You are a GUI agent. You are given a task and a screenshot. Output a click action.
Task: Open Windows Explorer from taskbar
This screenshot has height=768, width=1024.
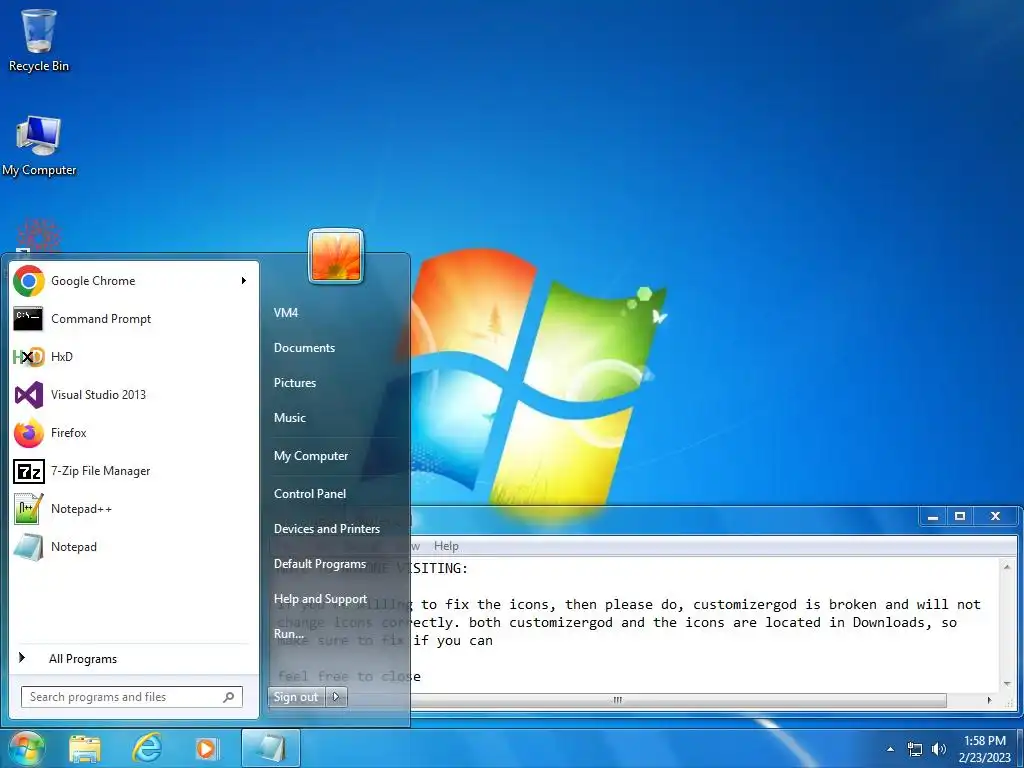click(x=85, y=748)
